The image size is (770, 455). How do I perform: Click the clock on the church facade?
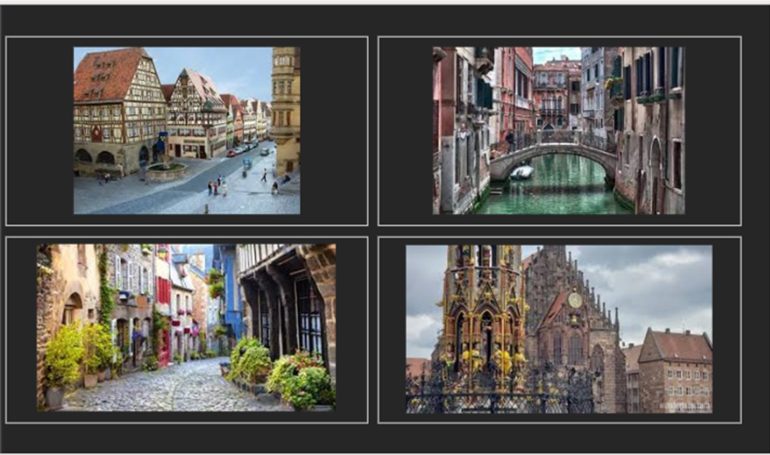click(575, 300)
